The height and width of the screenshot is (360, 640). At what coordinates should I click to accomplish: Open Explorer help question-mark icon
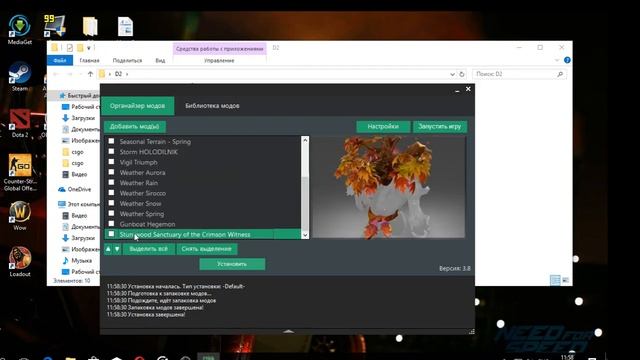tap(567, 60)
